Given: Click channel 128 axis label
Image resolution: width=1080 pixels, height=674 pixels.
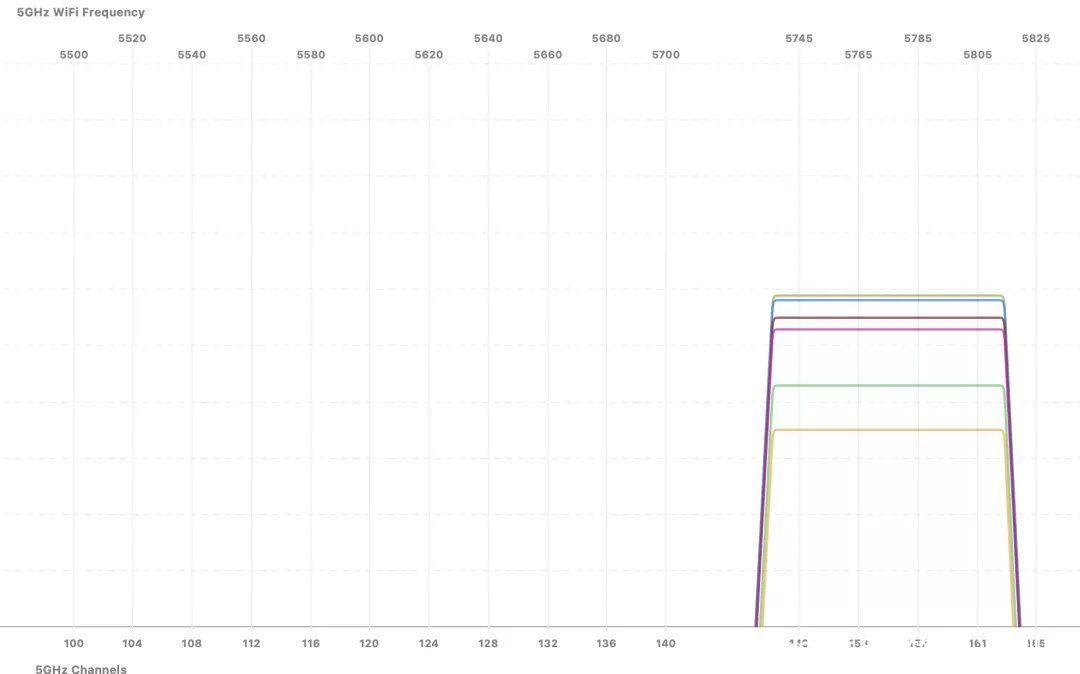Looking at the screenshot, I should coord(488,643).
